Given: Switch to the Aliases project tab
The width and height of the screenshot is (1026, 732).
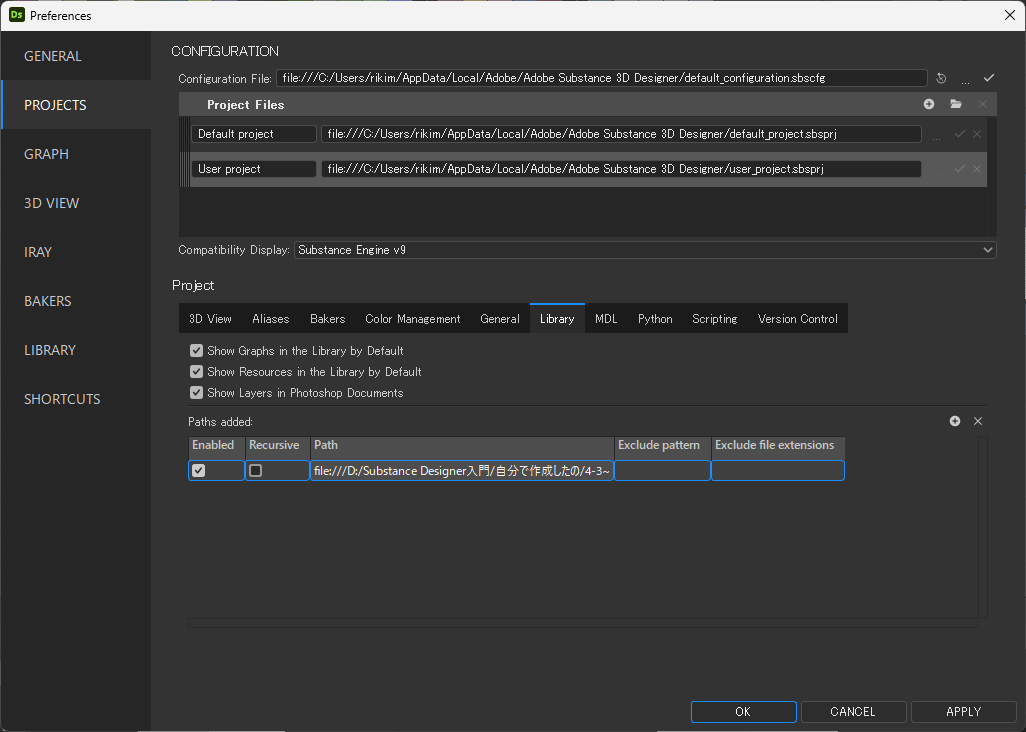Looking at the screenshot, I should coord(270,319).
